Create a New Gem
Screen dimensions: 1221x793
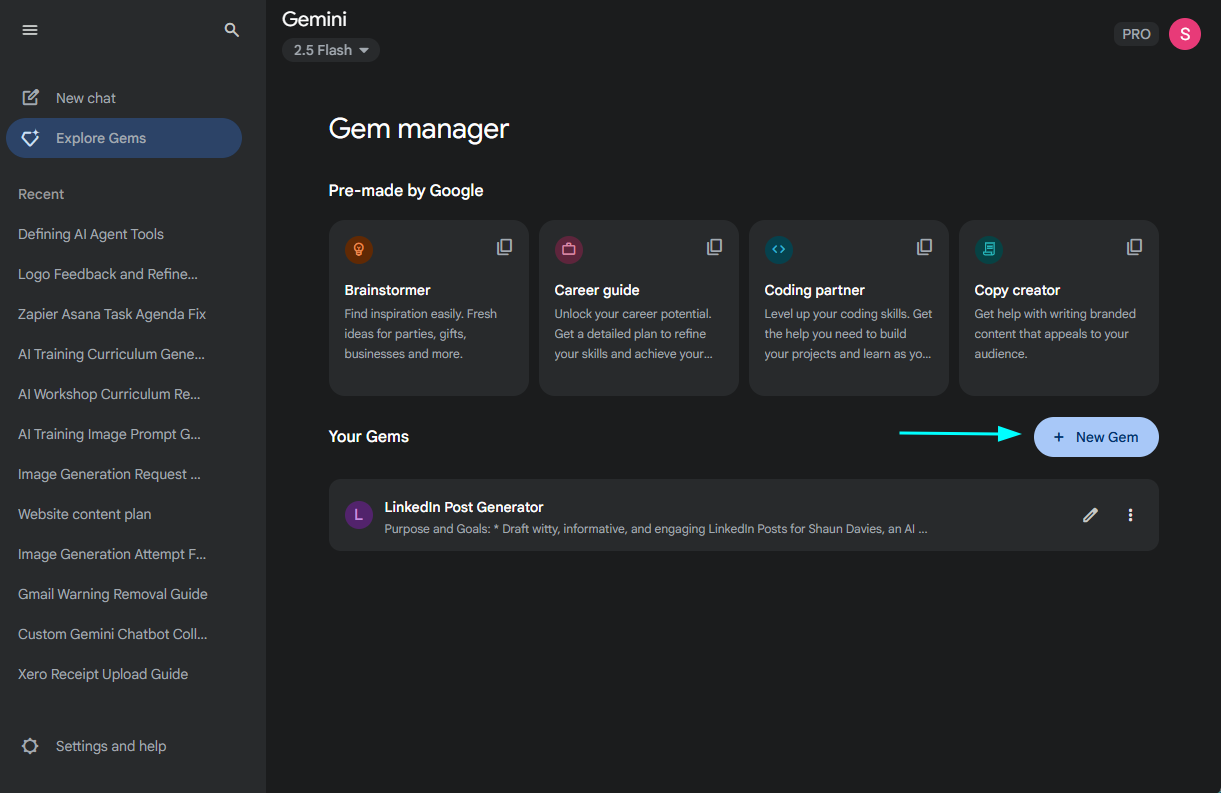click(1096, 437)
